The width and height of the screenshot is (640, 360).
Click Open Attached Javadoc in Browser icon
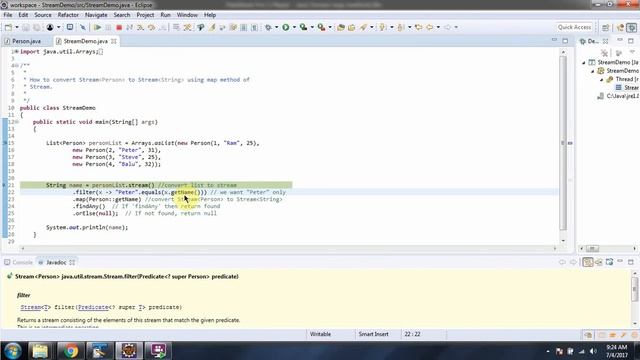609,262
